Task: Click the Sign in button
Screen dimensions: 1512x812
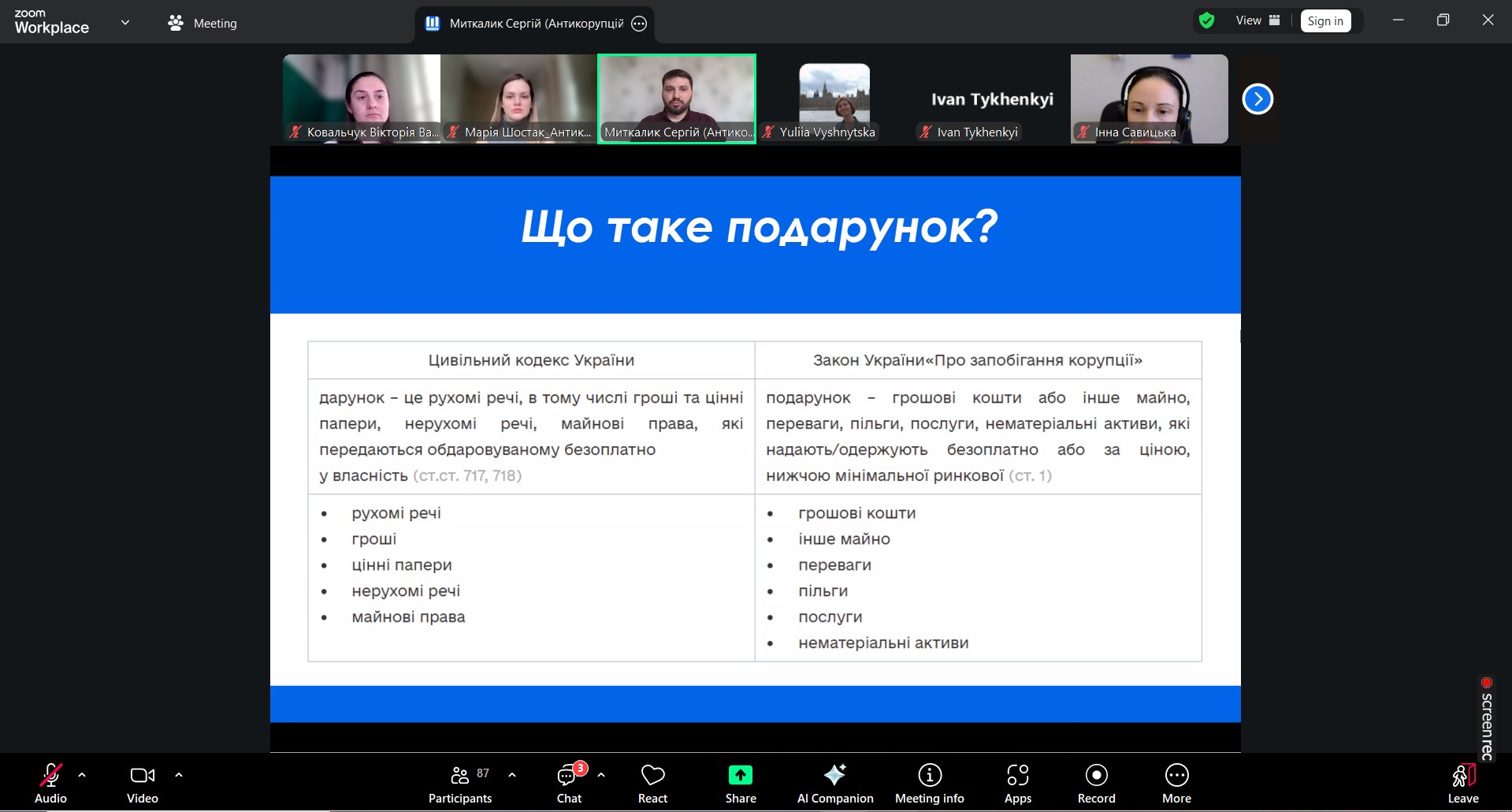Action: 1325,21
